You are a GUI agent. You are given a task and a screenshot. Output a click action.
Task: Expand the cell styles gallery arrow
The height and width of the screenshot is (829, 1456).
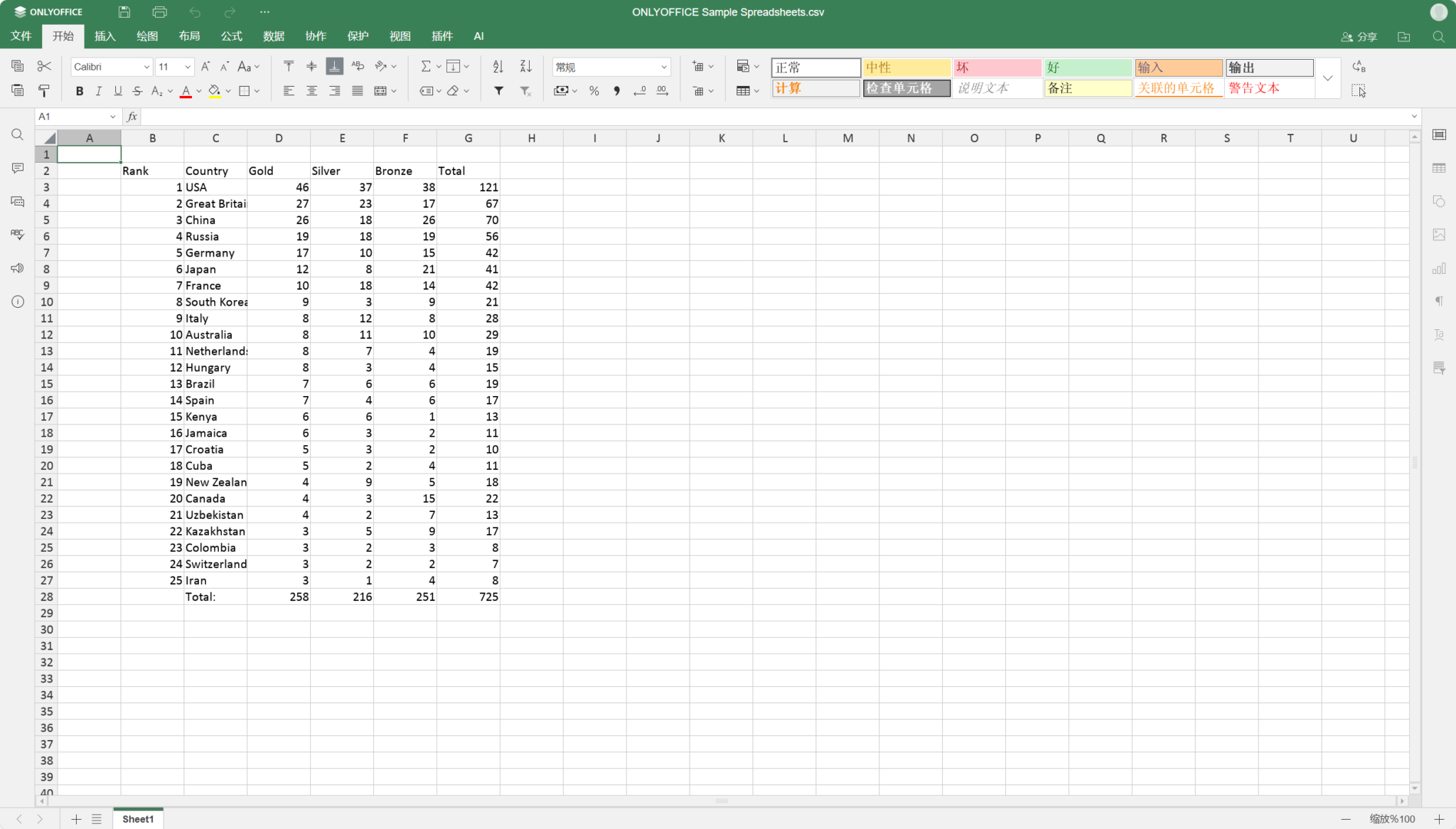[1327, 78]
